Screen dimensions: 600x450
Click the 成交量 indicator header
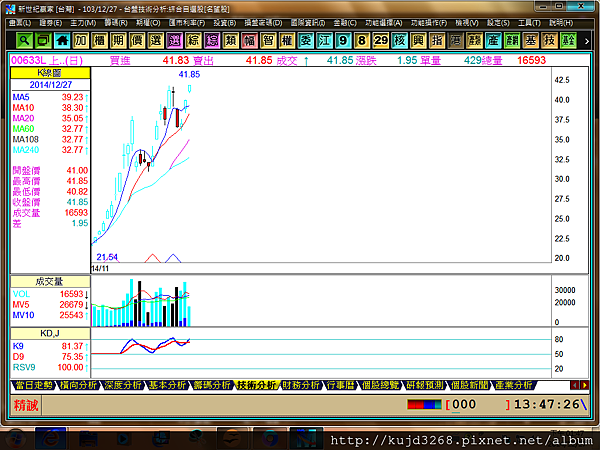(50, 282)
